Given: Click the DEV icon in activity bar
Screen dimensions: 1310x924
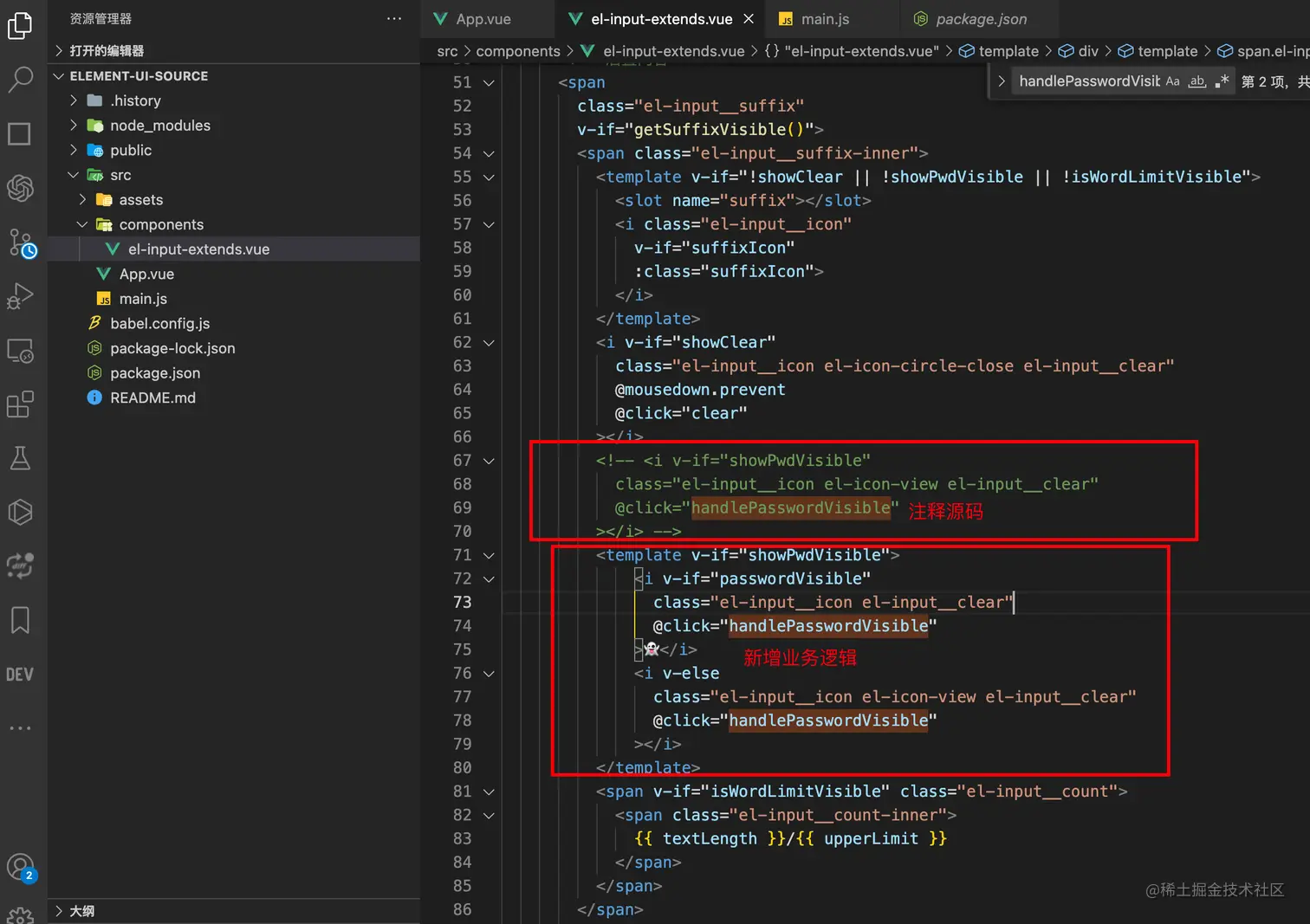Looking at the screenshot, I should click(x=20, y=675).
